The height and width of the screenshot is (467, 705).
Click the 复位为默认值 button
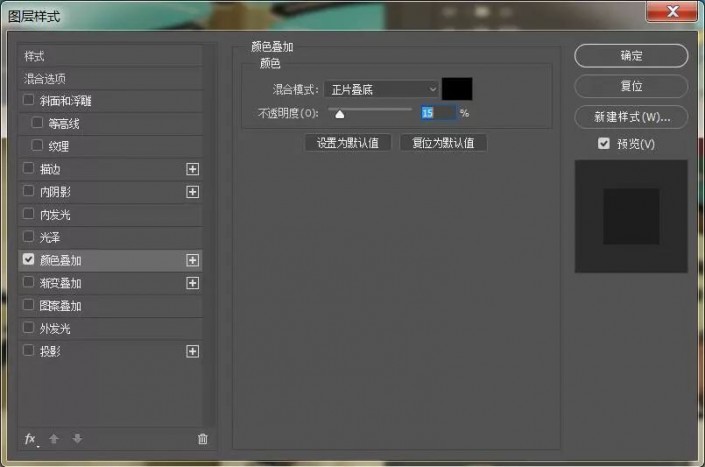(x=443, y=143)
